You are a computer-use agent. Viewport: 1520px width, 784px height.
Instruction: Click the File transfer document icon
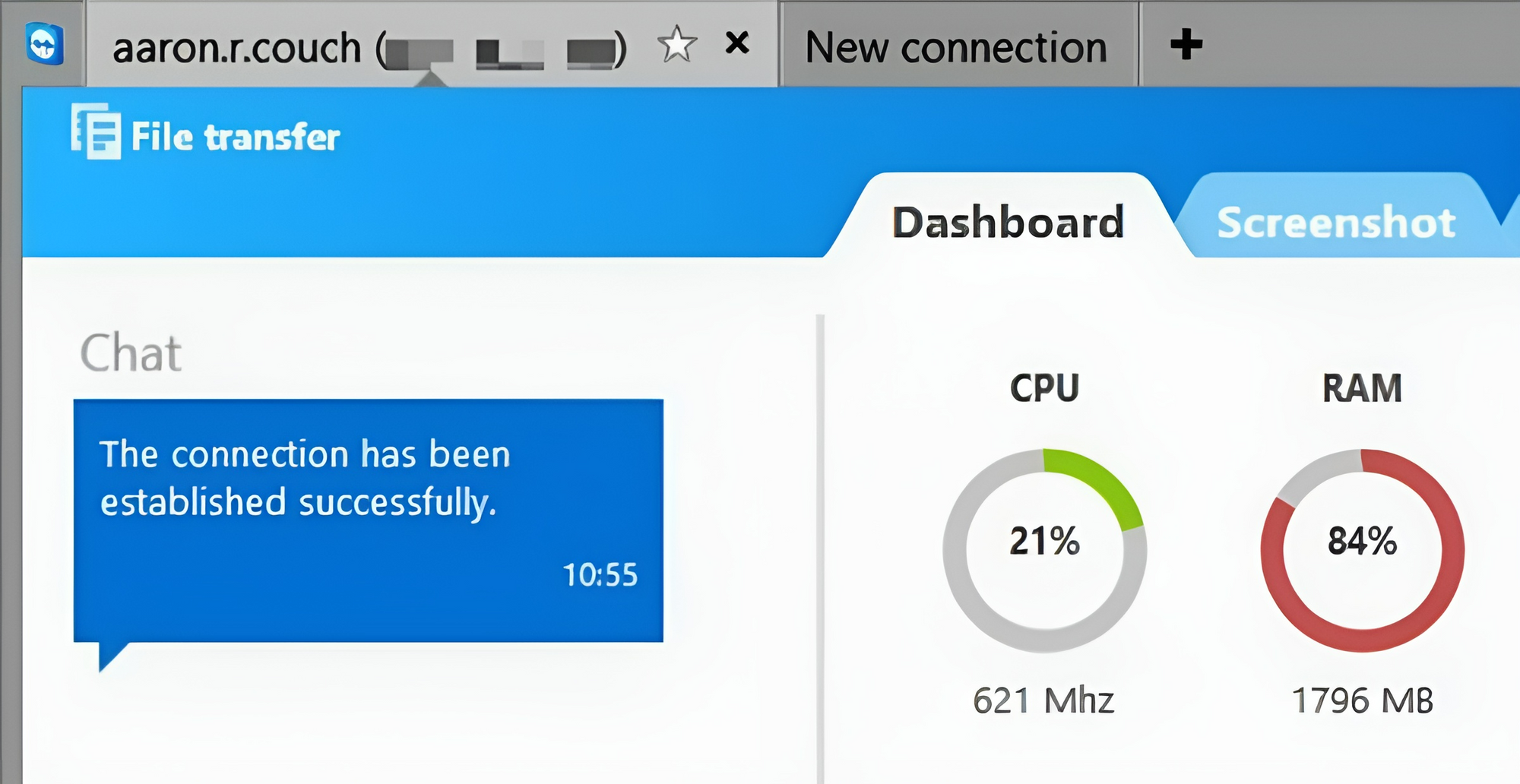pos(96,131)
